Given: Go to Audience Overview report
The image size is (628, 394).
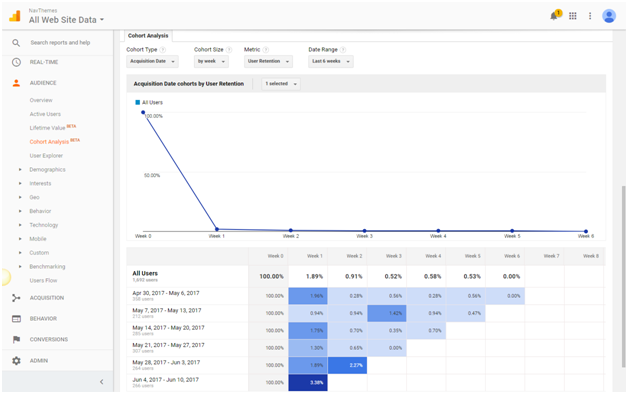Looking at the screenshot, I should point(41,100).
